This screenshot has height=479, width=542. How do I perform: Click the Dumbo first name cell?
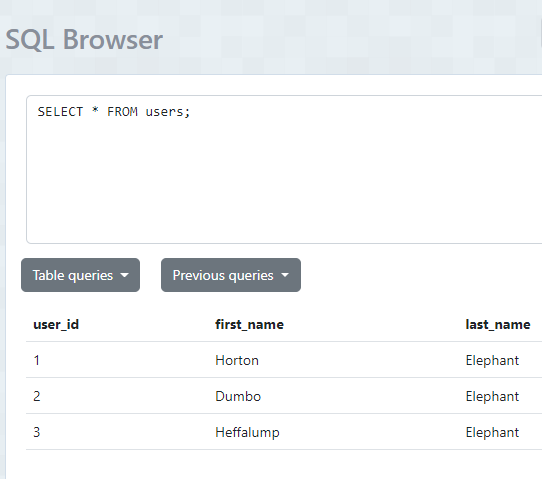coord(238,396)
